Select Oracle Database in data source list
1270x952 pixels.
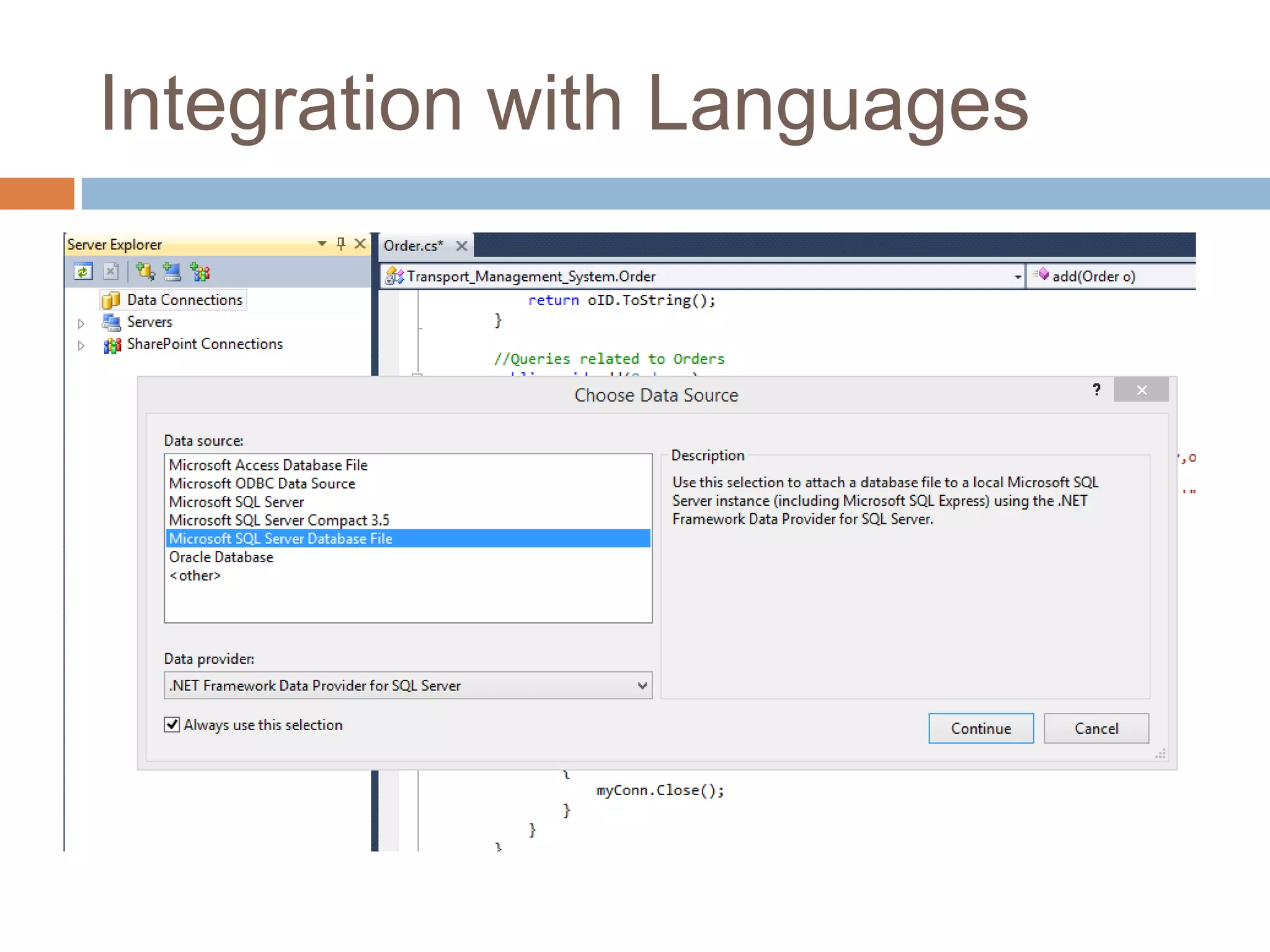221,557
